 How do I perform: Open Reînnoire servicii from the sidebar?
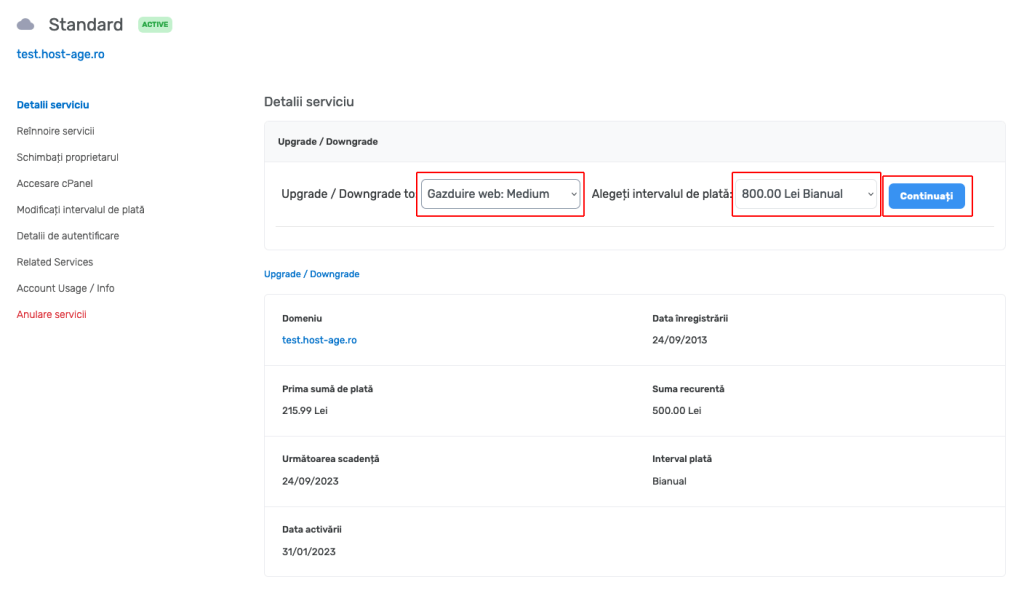[x=55, y=131]
